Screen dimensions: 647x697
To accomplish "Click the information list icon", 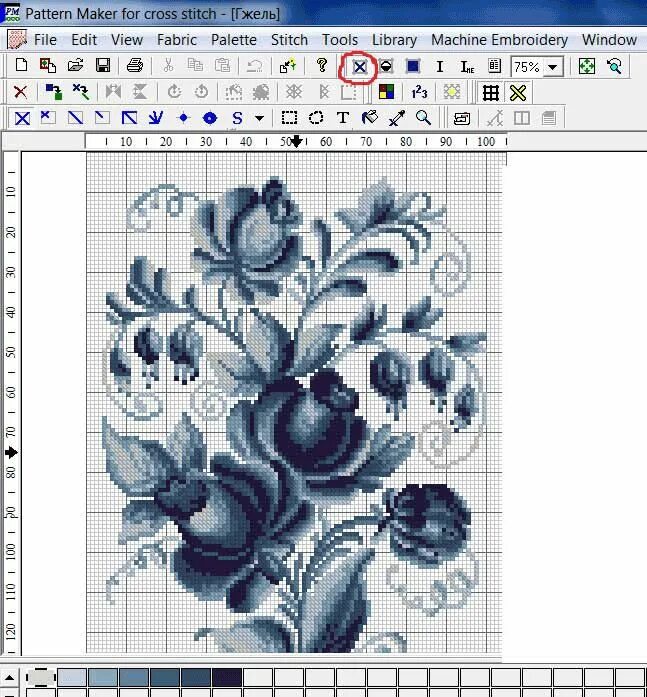I will tap(495, 66).
